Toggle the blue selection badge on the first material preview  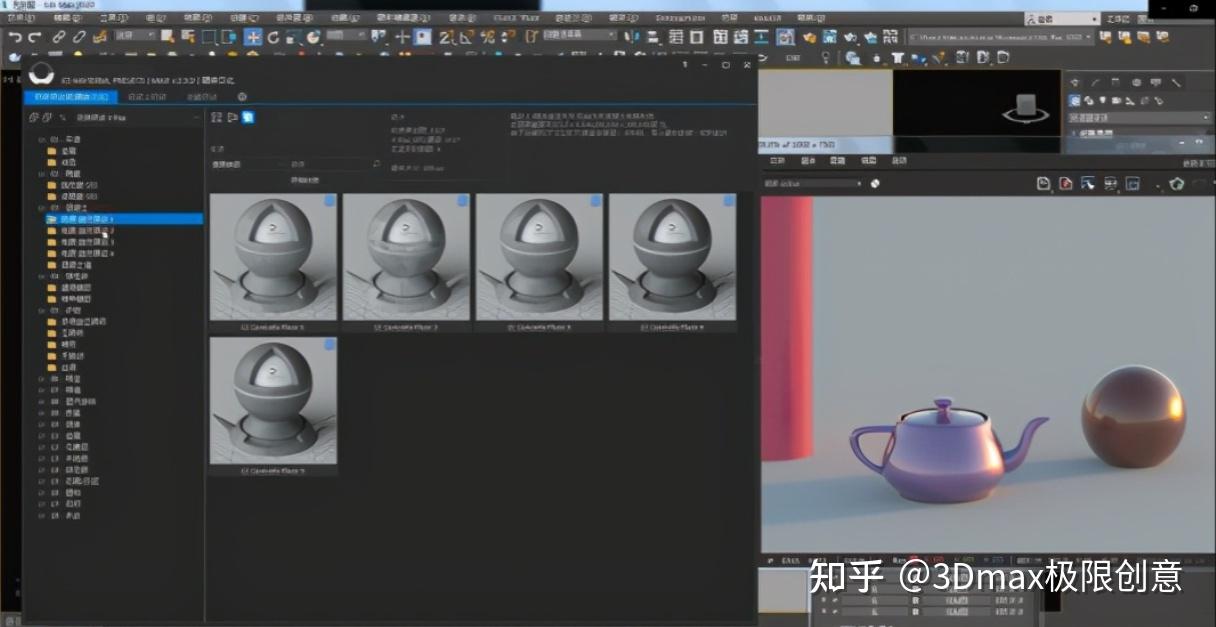point(329,200)
